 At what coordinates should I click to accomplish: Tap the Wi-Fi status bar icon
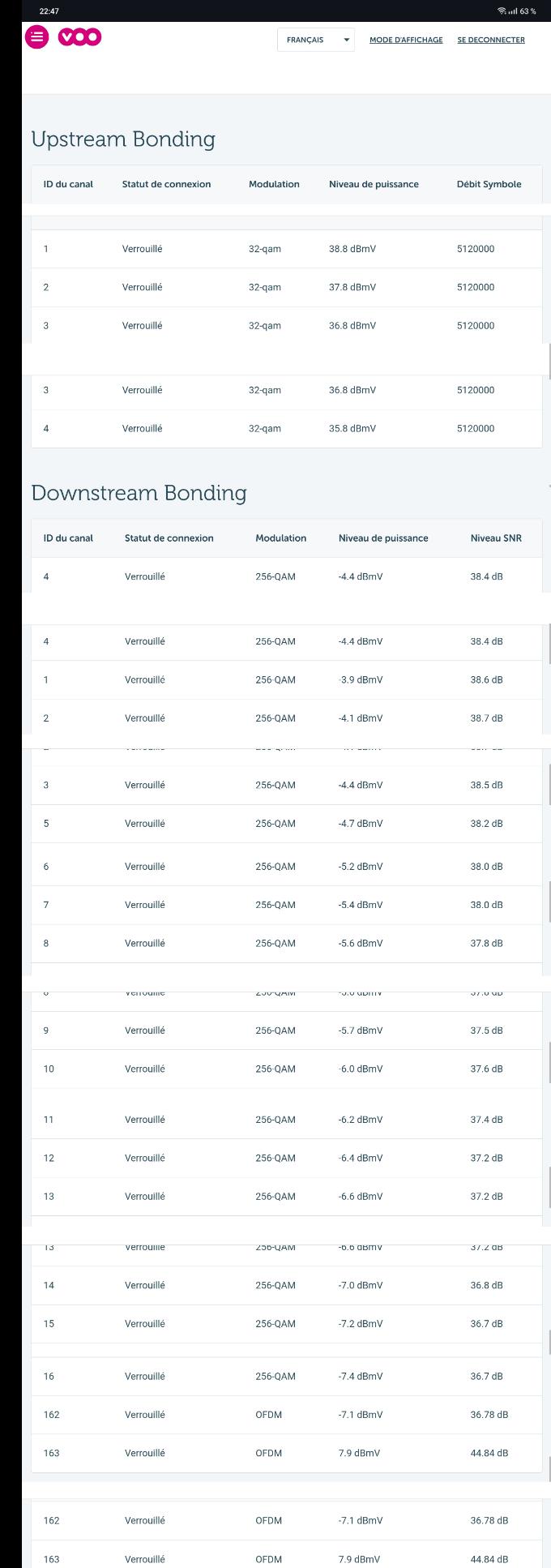click(x=502, y=11)
